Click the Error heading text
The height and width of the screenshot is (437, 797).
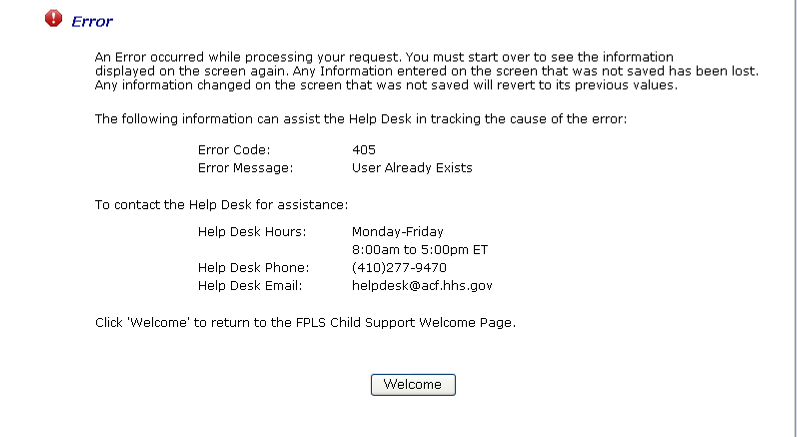click(92, 21)
